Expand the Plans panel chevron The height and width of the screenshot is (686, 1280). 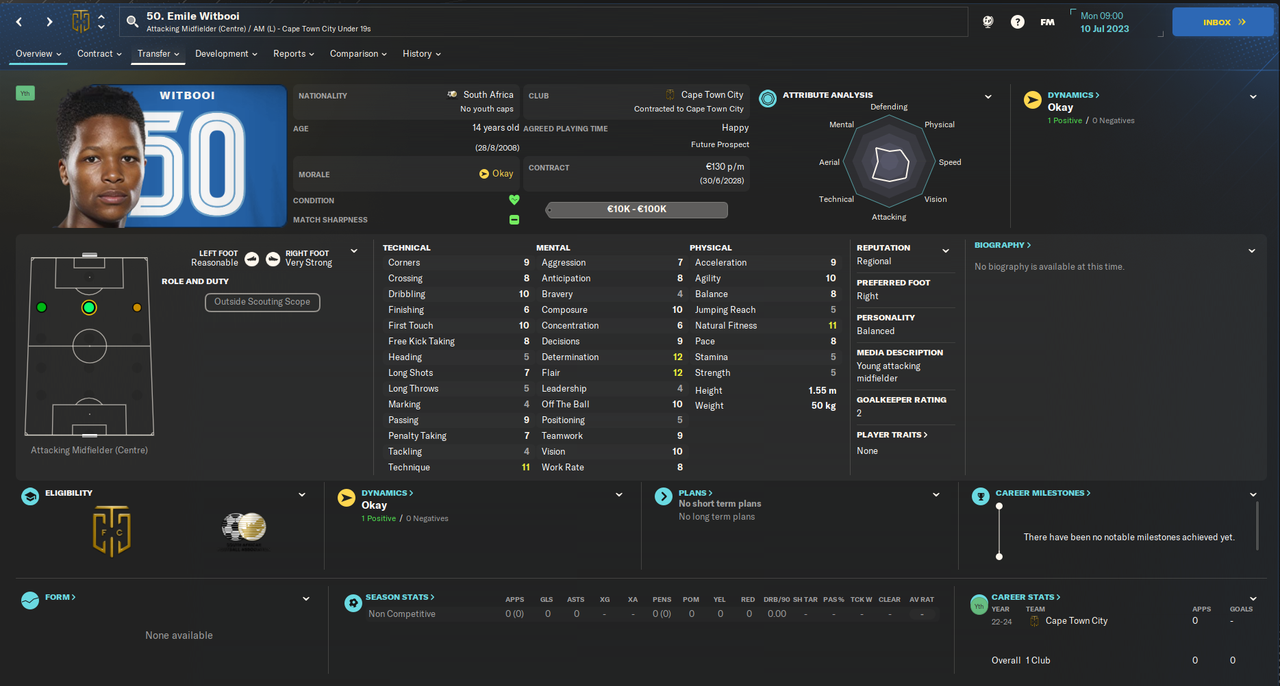coord(936,494)
